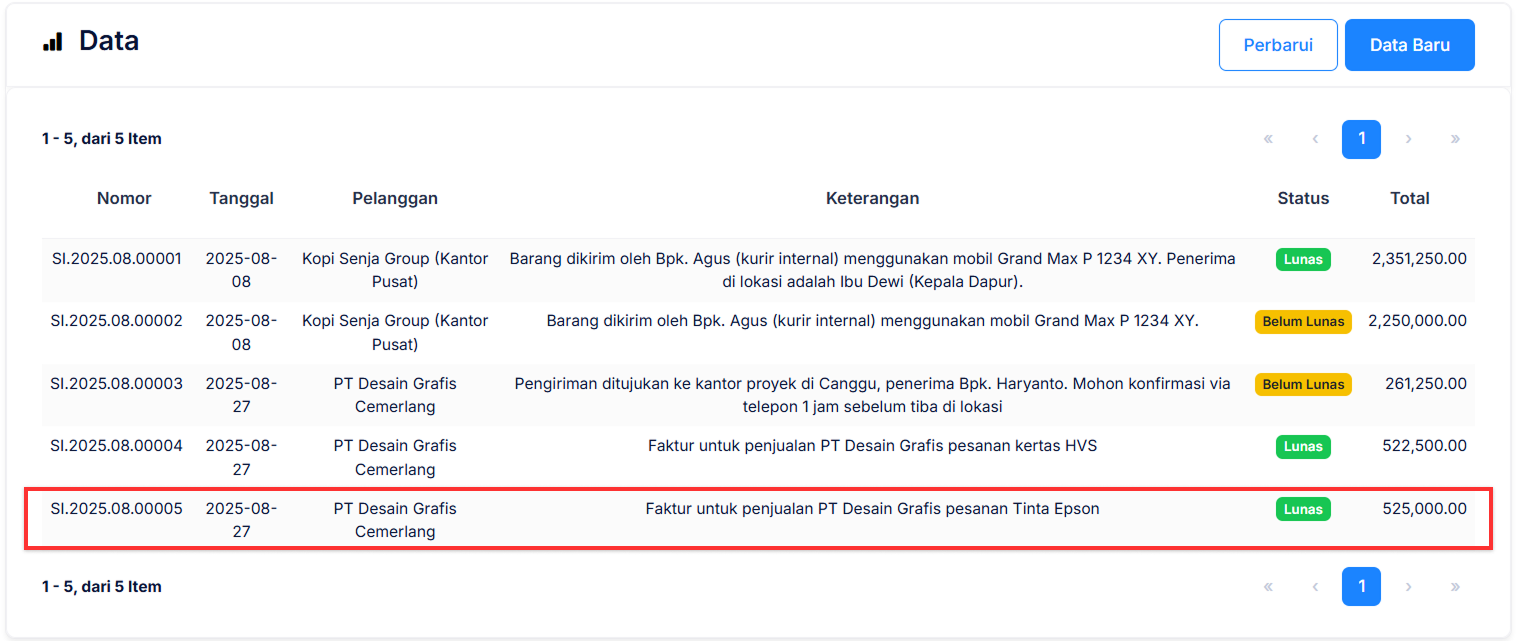Click the Total column header

(1409, 198)
